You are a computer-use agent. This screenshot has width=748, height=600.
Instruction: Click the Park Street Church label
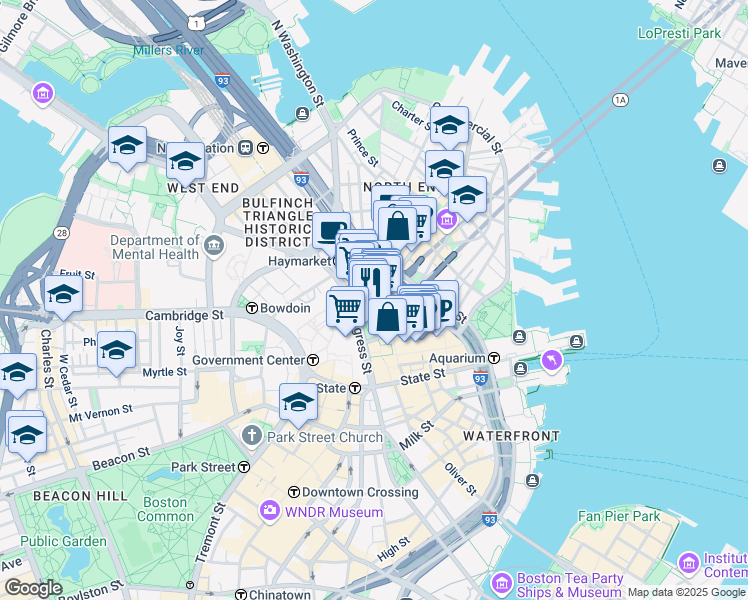[325, 437]
